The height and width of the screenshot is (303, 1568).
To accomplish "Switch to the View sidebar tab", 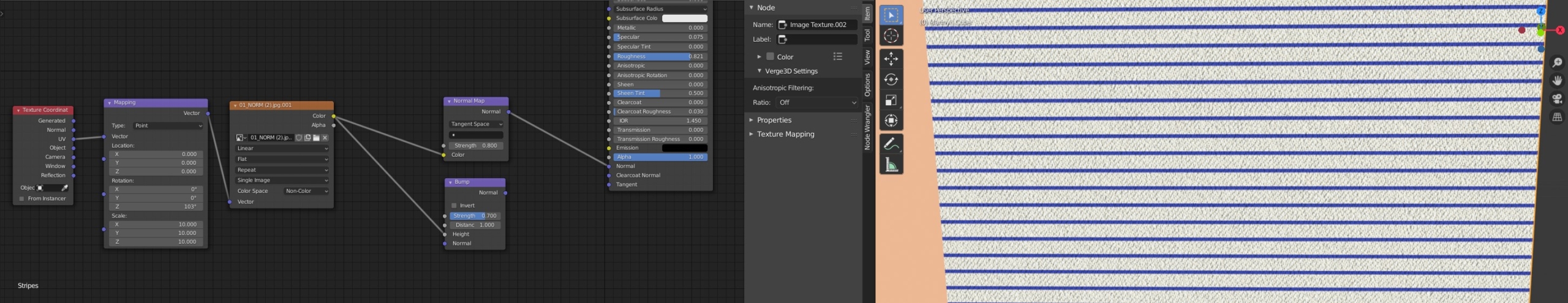I will click(867, 58).
